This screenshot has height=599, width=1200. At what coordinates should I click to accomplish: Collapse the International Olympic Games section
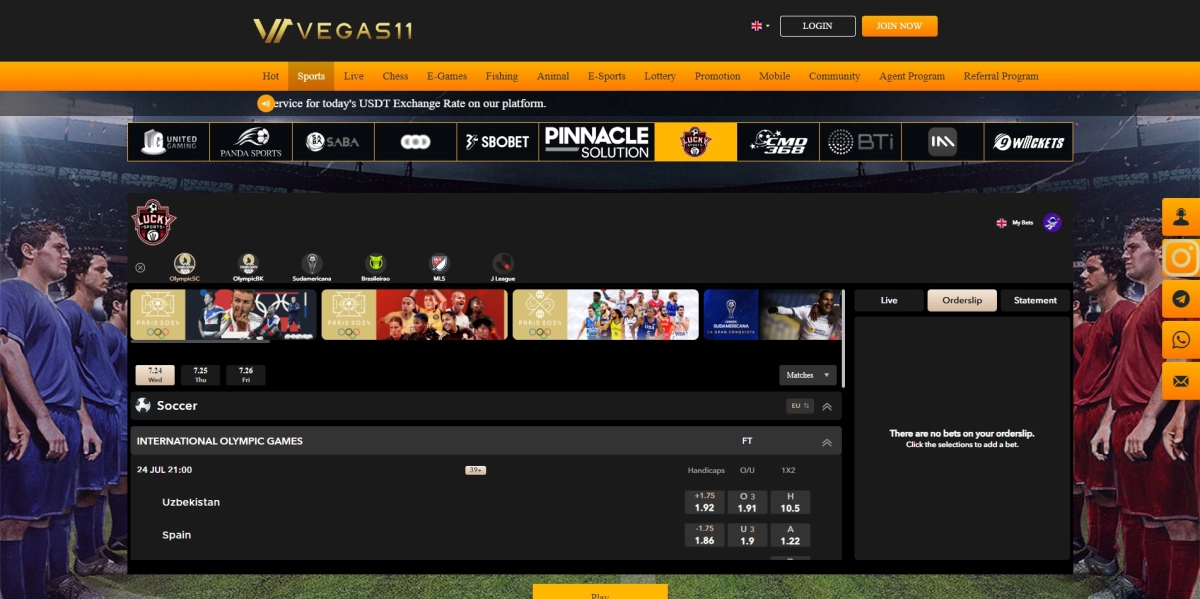click(827, 442)
